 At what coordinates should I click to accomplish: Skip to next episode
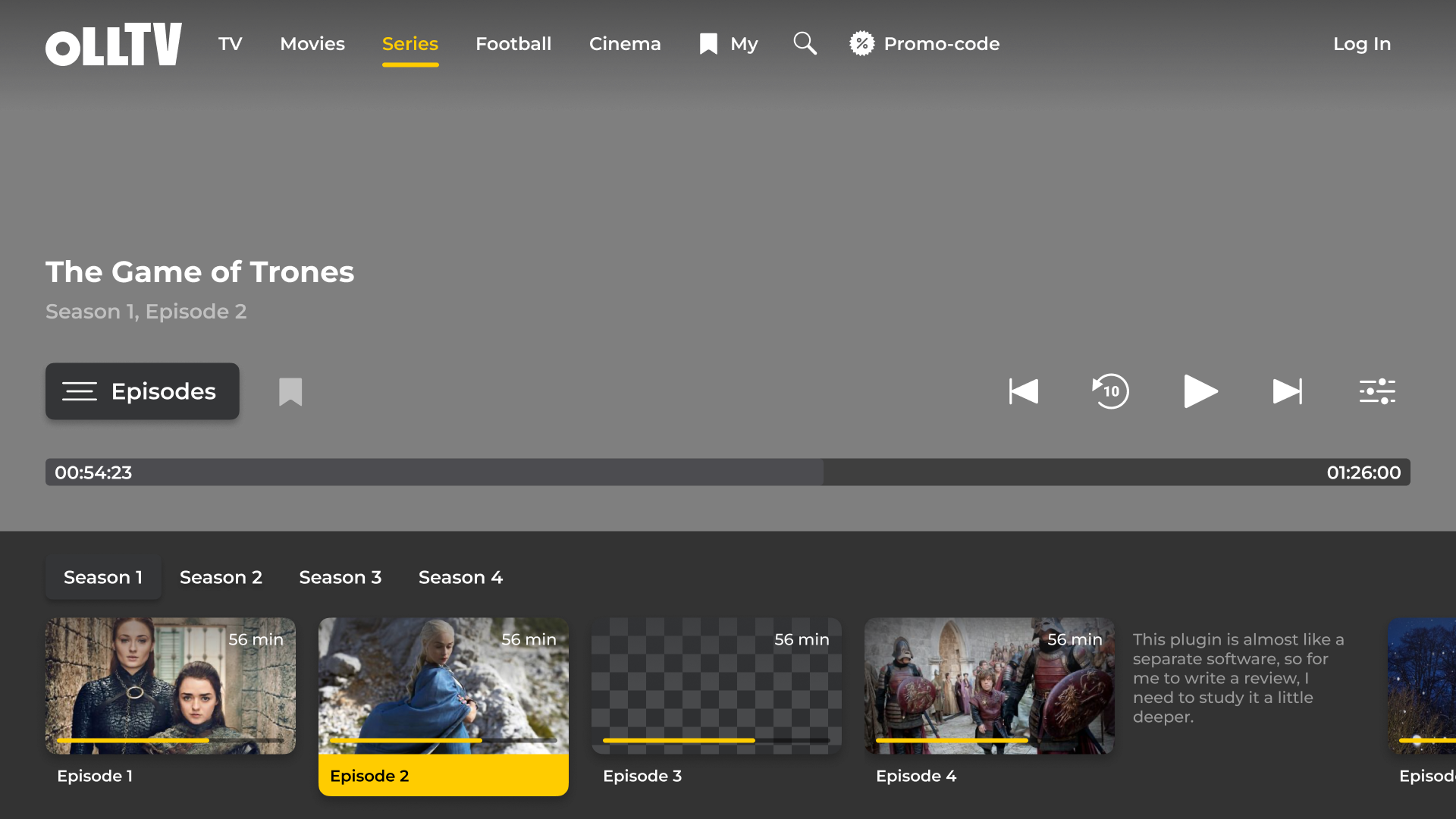(1288, 391)
